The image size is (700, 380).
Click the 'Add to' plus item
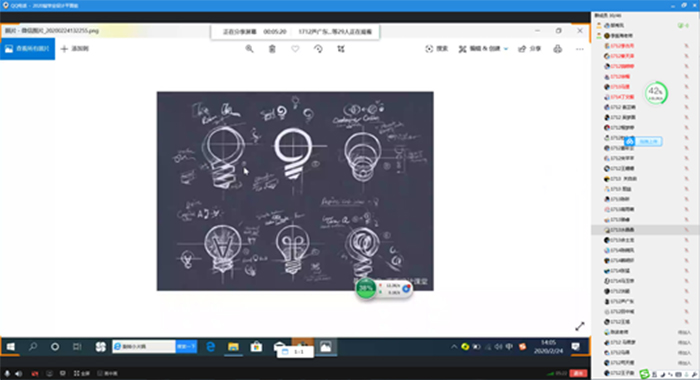point(75,49)
